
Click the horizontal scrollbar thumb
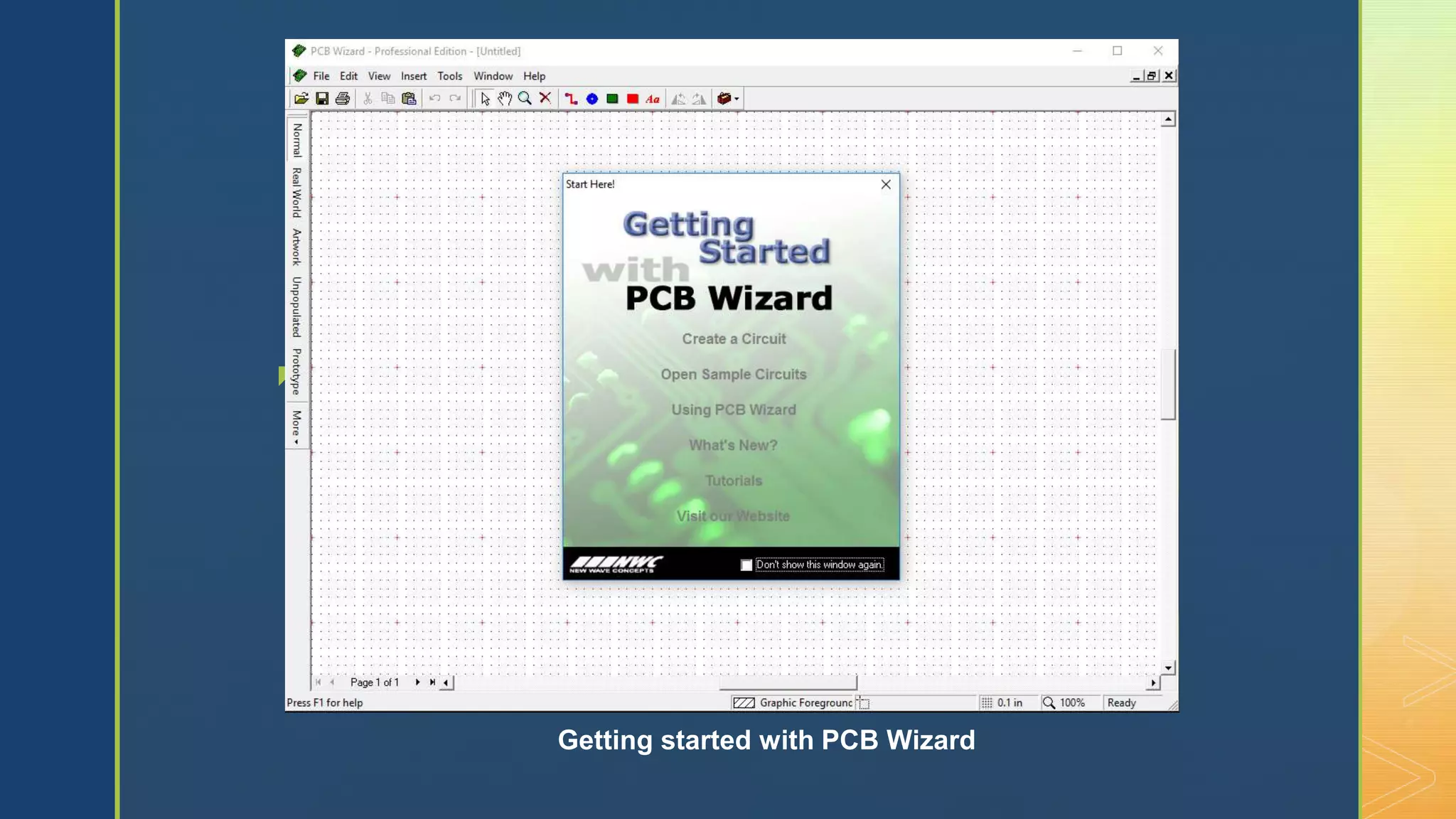(788, 682)
